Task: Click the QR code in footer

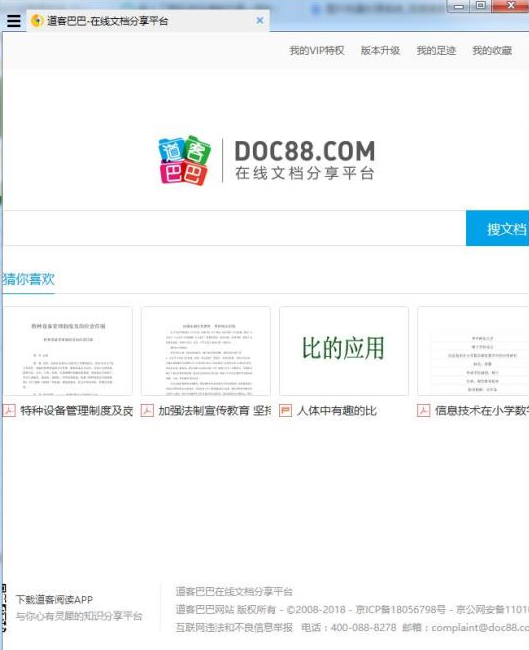Action: coord(4,607)
